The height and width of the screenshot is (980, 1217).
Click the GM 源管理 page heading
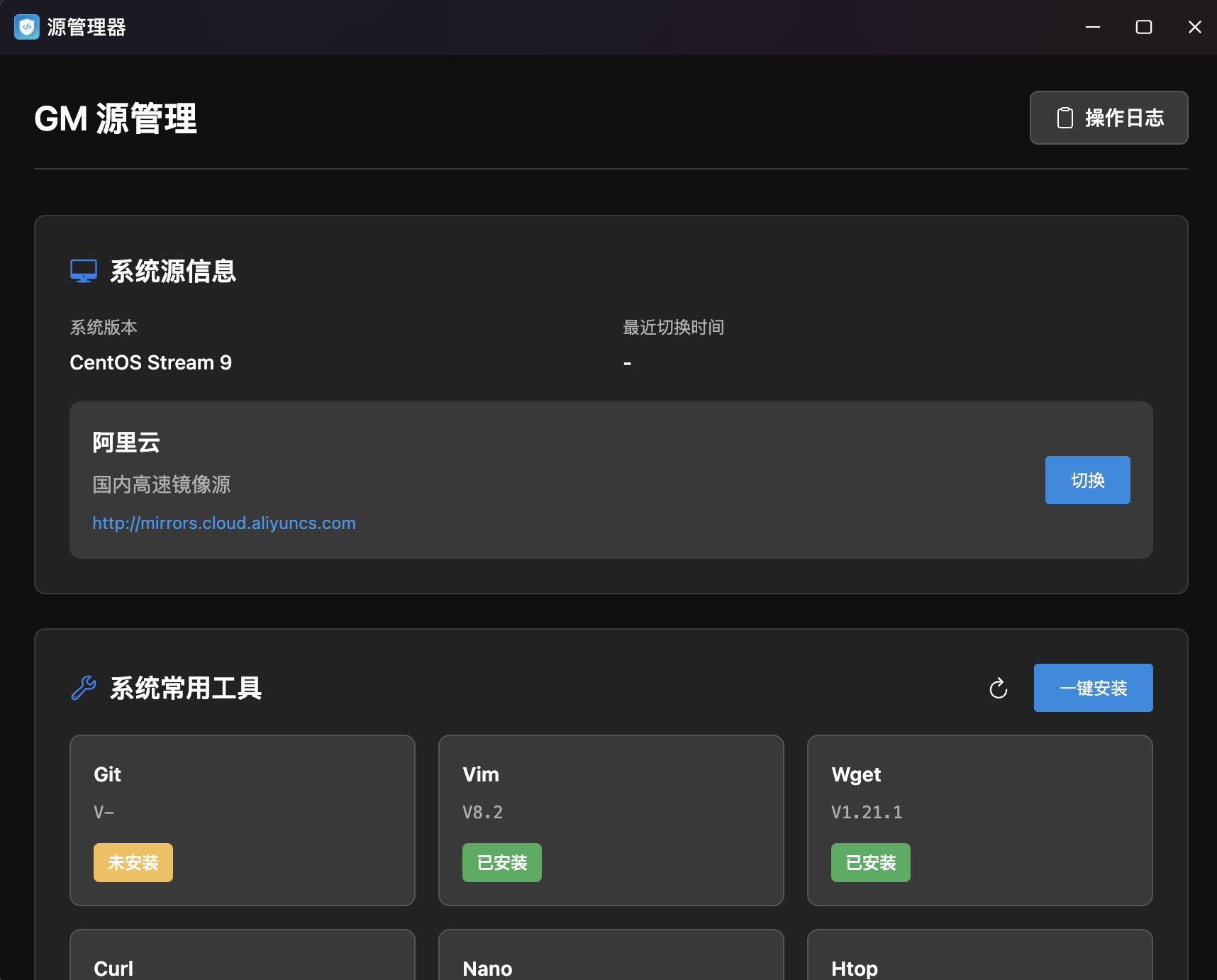(116, 118)
